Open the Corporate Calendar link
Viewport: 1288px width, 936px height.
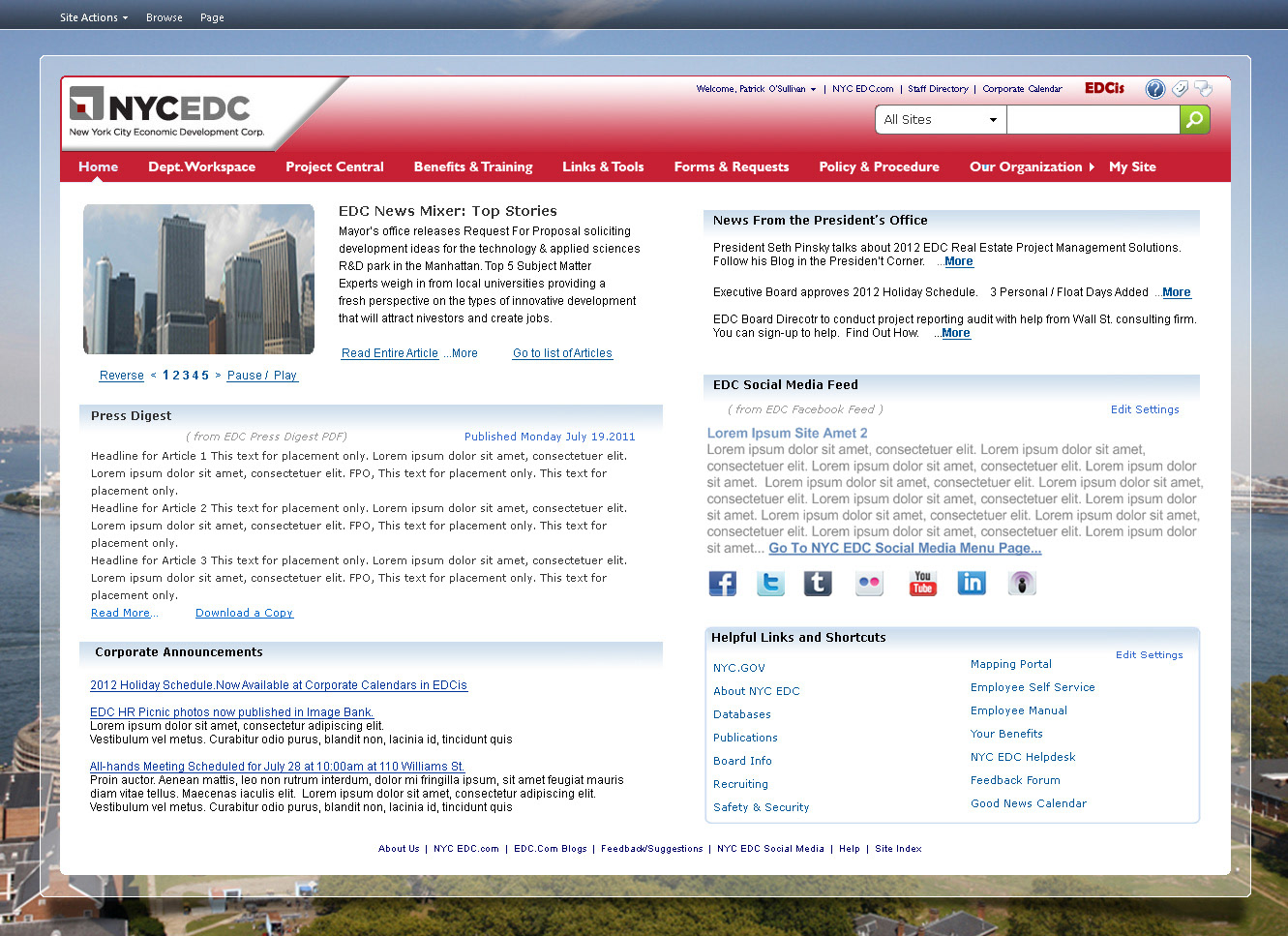(x=1022, y=89)
